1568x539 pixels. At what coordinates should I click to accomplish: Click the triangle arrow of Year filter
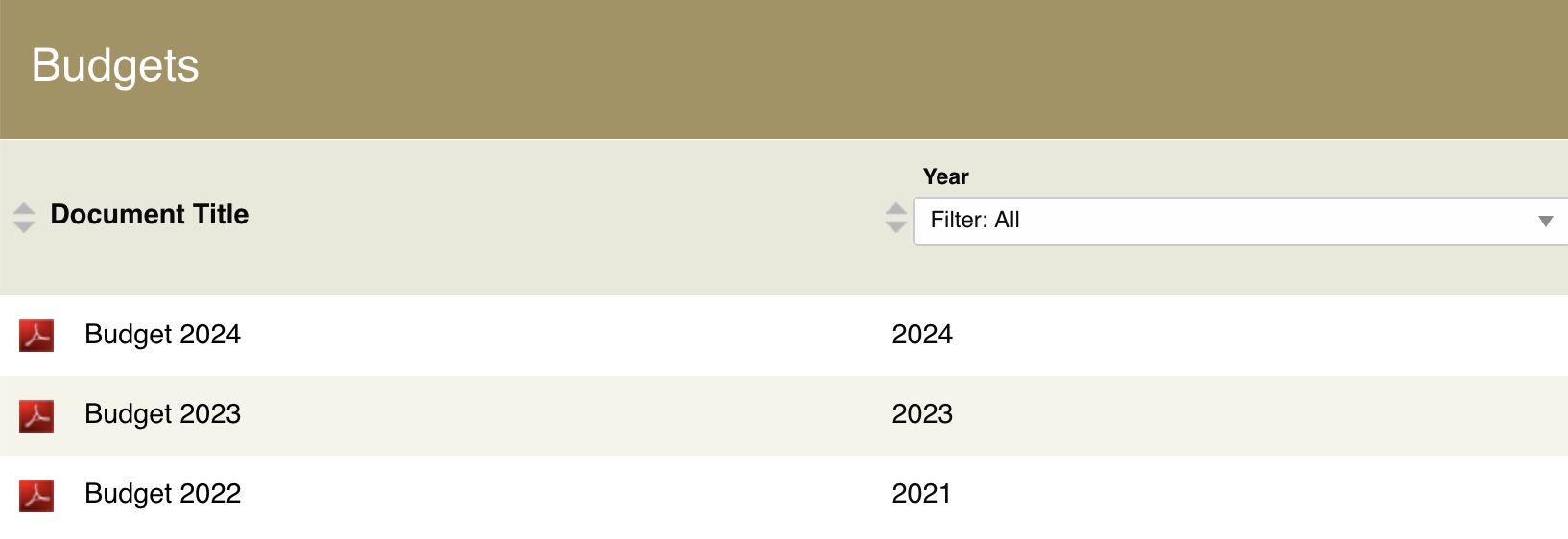[x=1545, y=222]
